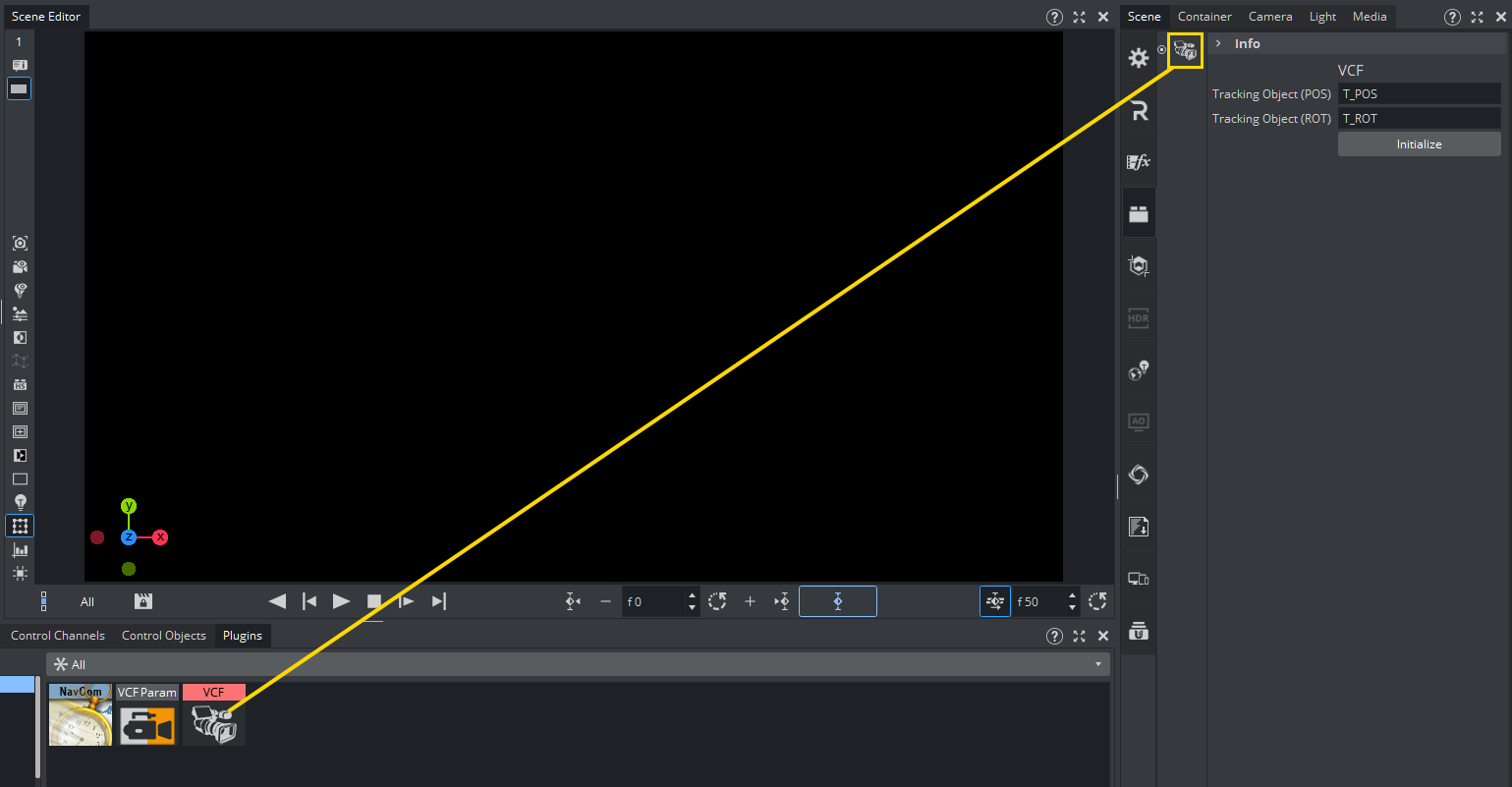Increase the f0 frame value stepper

pos(692,595)
